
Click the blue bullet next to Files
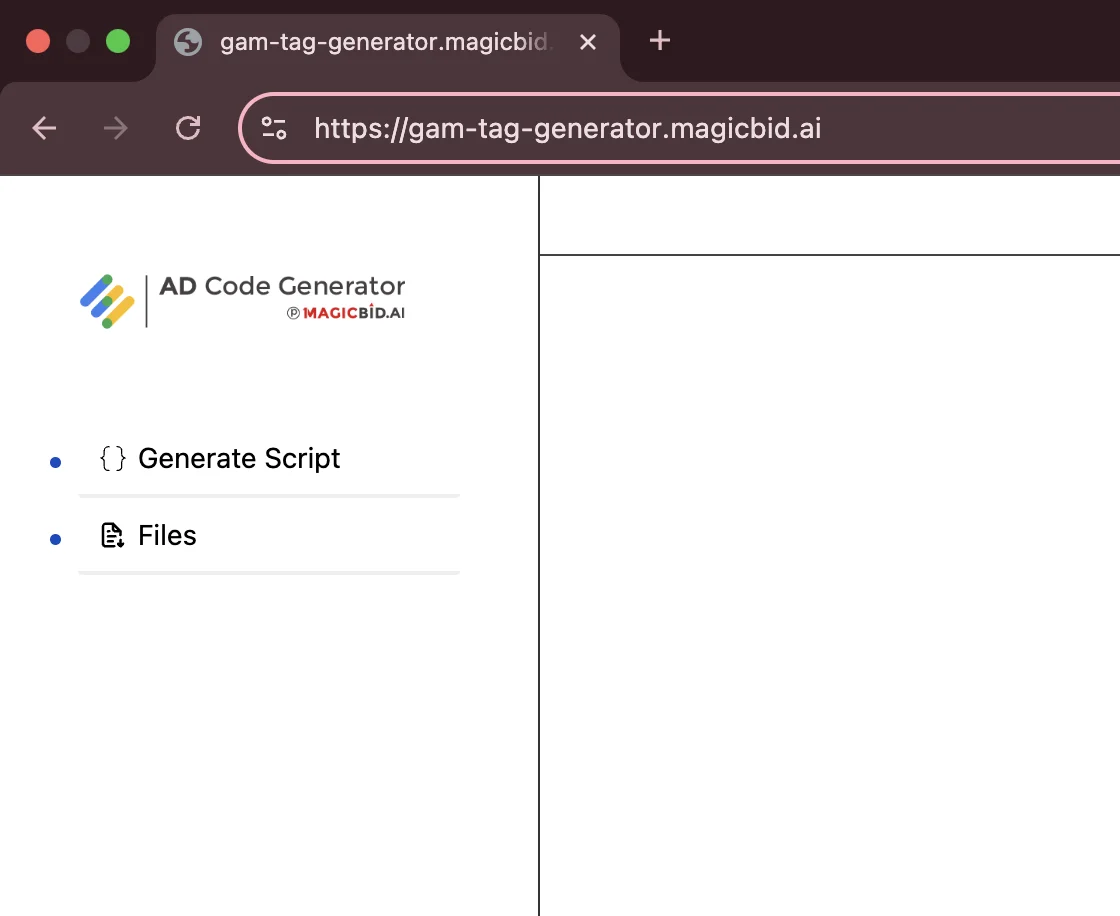coord(54,538)
